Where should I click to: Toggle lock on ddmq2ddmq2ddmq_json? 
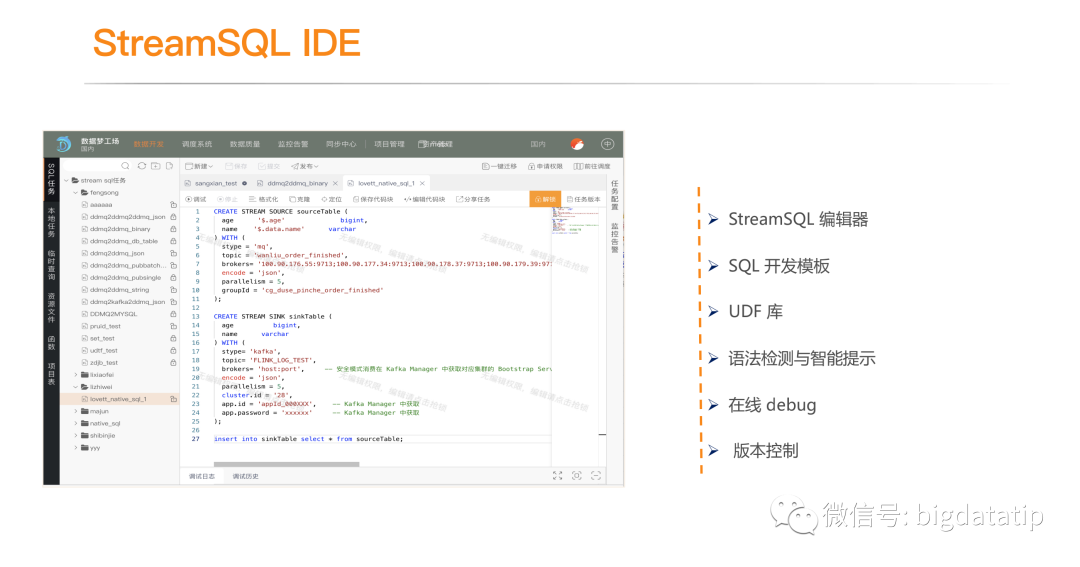click(x=174, y=216)
